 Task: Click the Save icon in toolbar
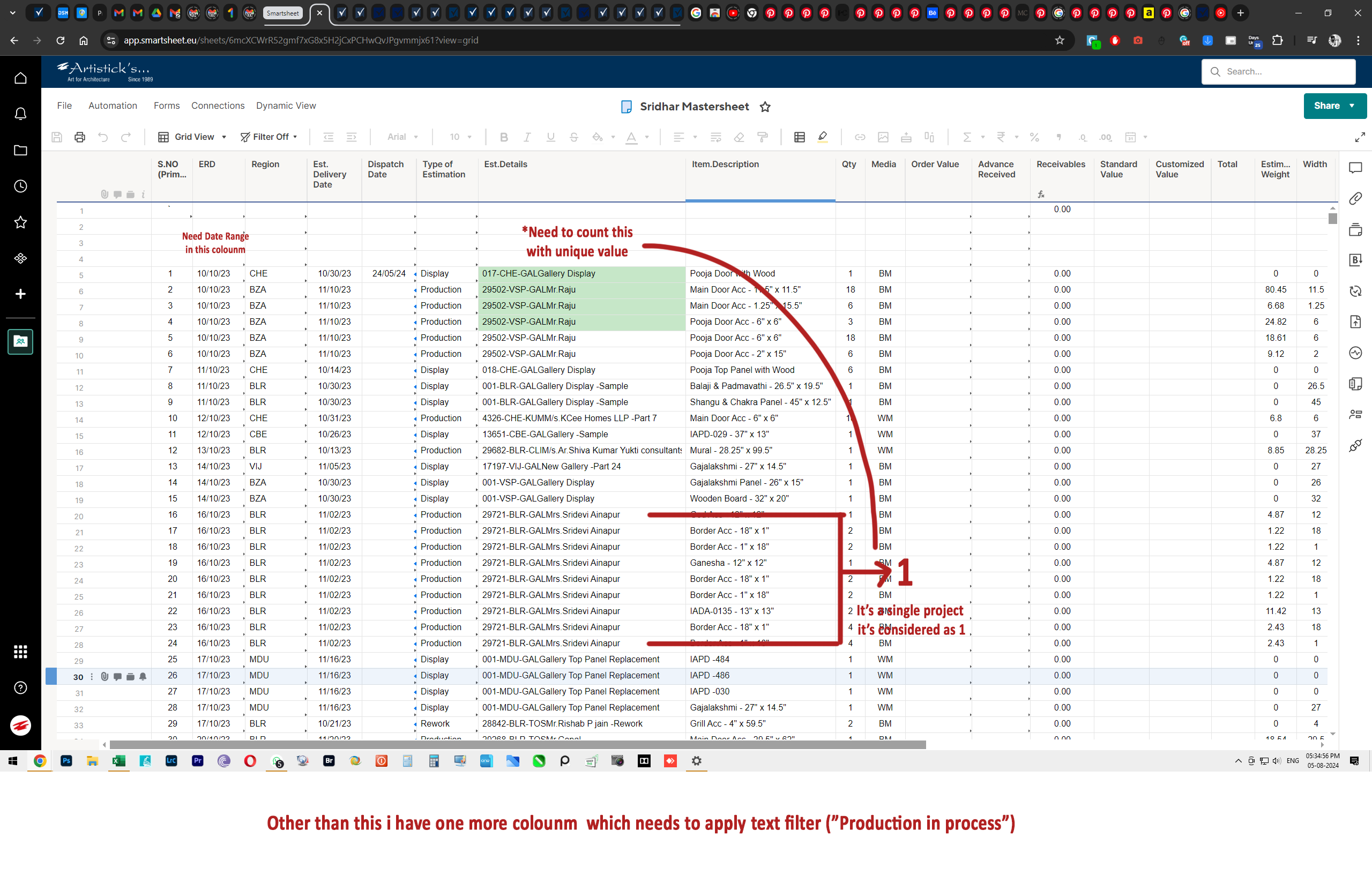(56, 137)
